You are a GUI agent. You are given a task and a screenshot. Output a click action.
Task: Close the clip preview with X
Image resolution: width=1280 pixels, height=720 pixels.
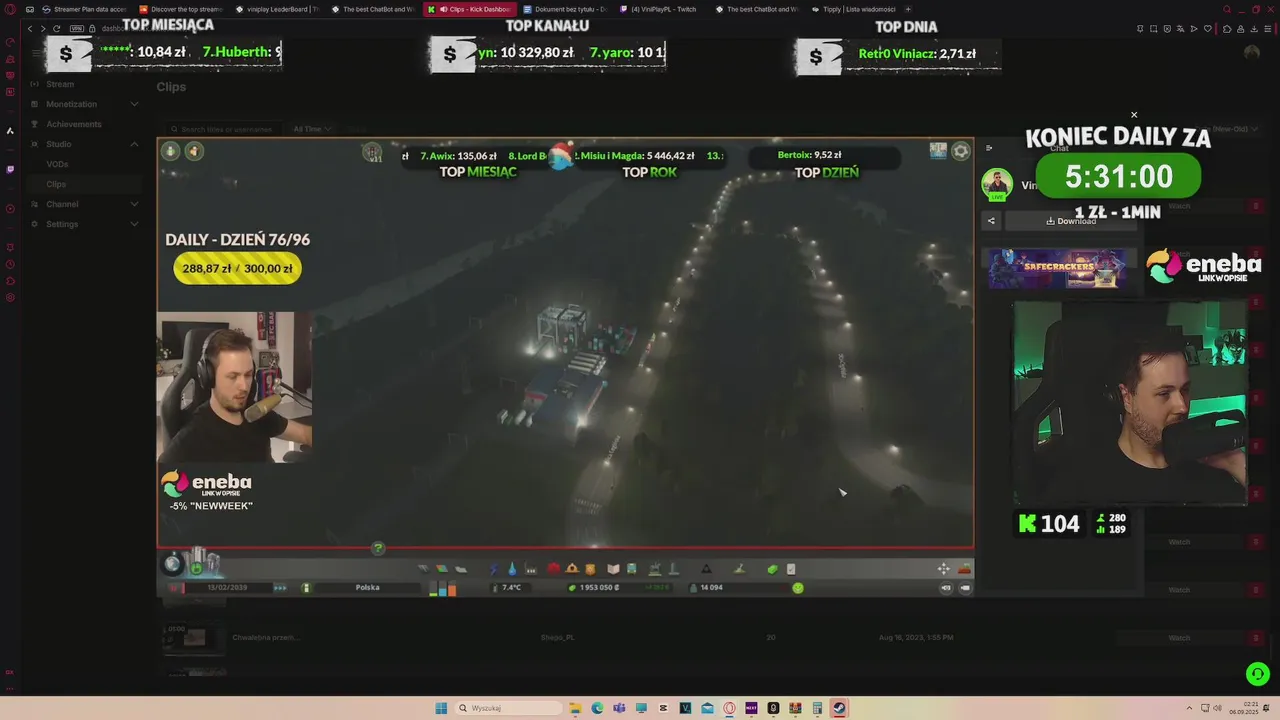click(1134, 115)
